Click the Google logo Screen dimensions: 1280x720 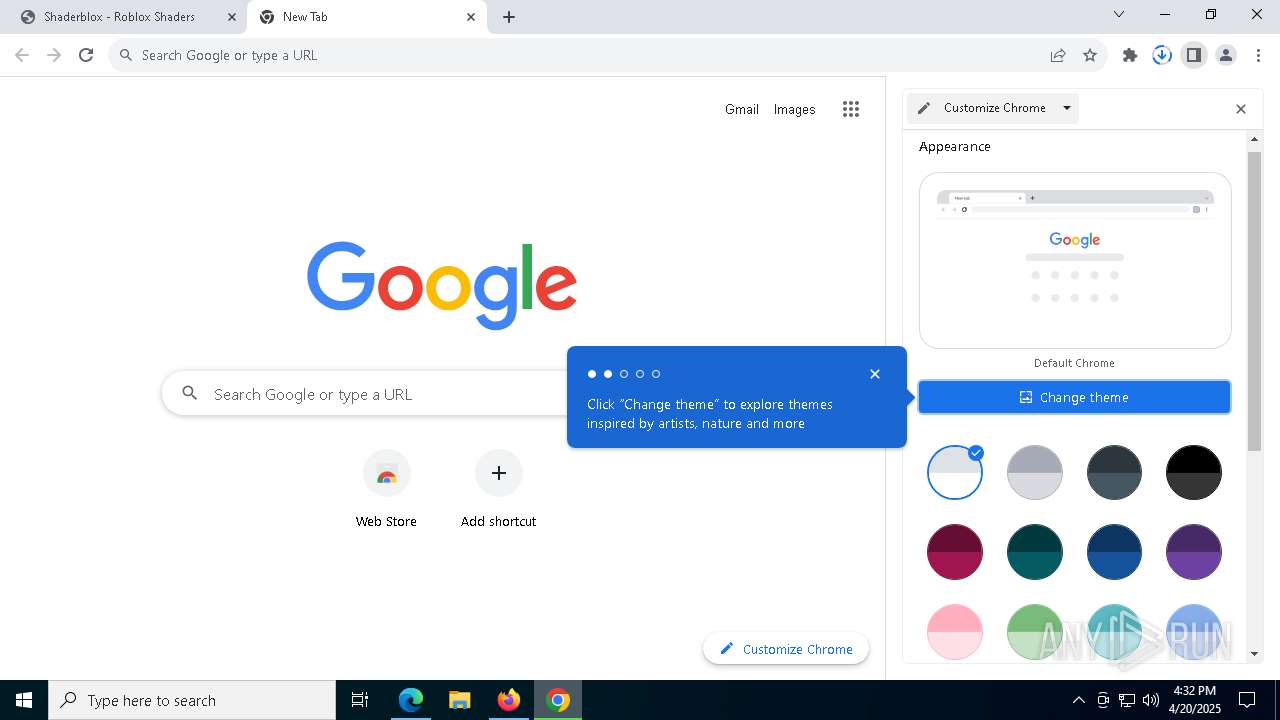442,284
